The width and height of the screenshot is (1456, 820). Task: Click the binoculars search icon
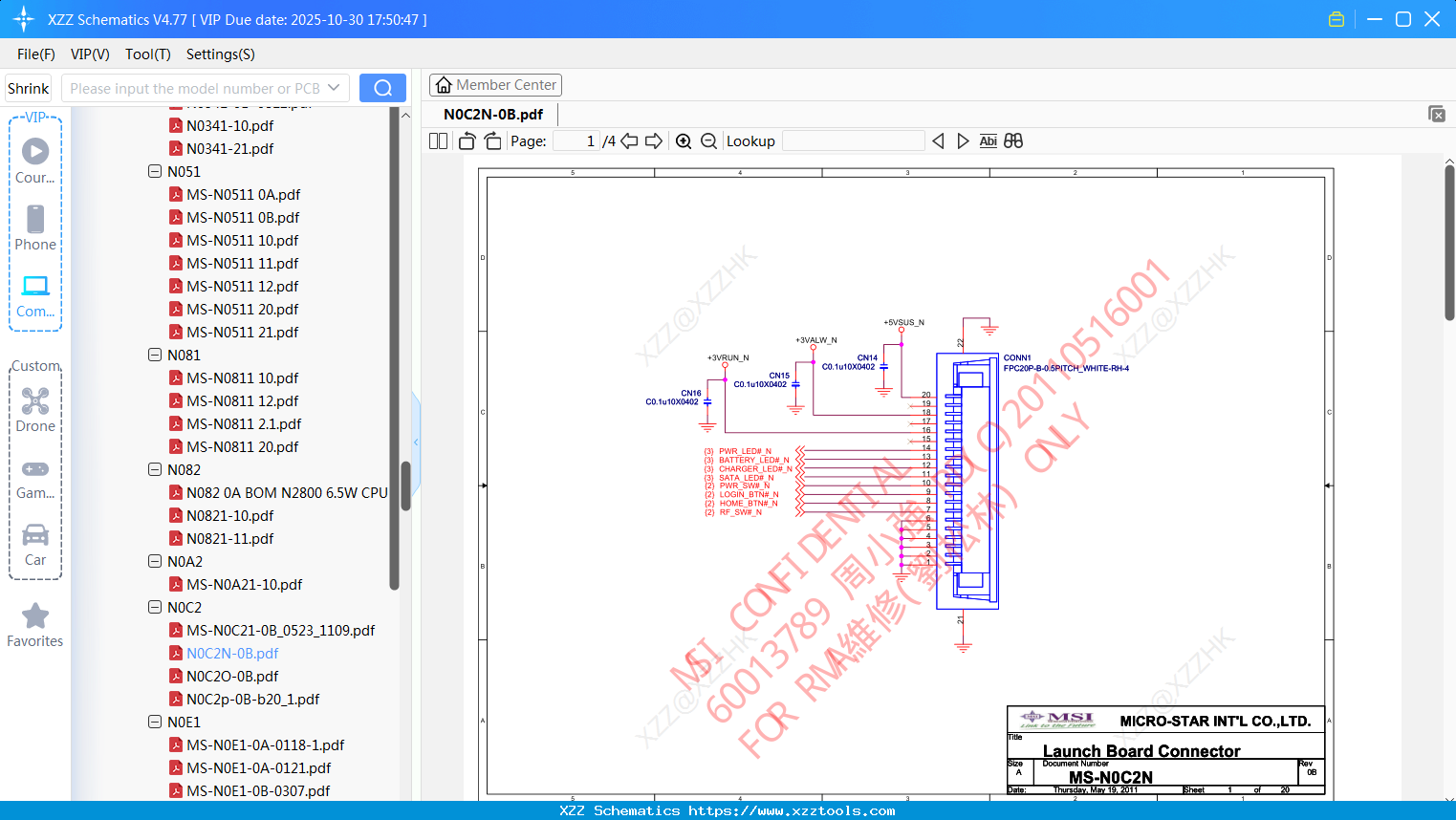(x=1013, y=141)
